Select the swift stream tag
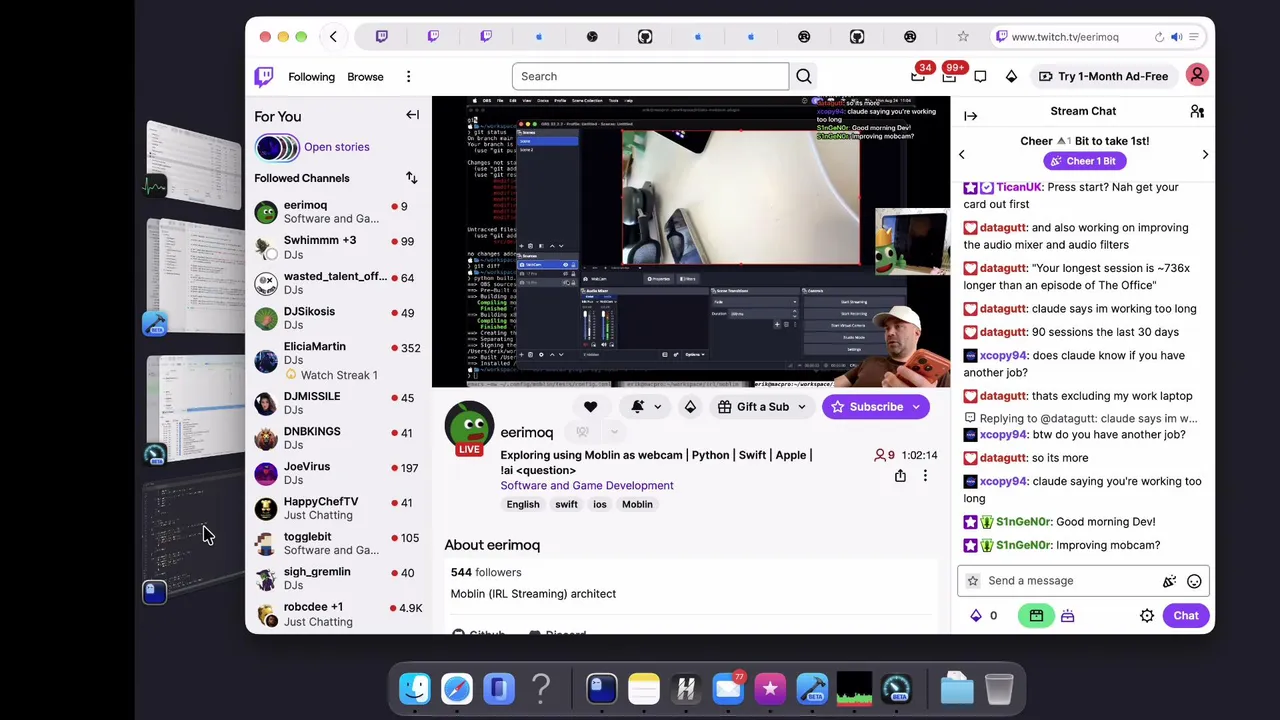 566,505
